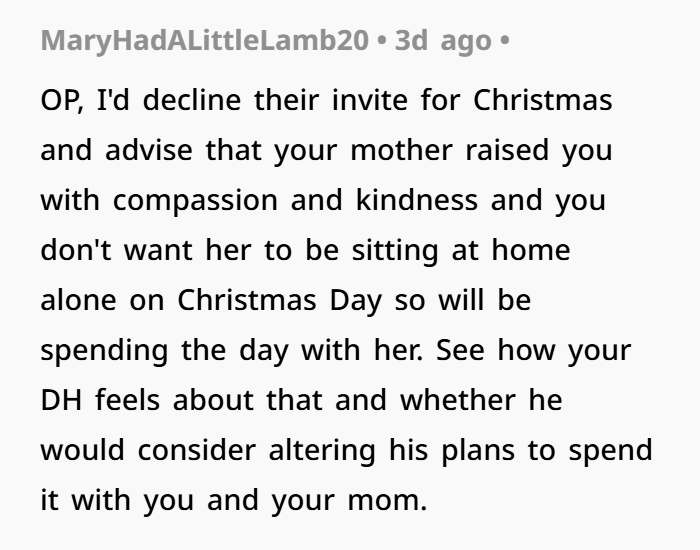Click the word 'plans' in comment

click(x=478, y=450)
